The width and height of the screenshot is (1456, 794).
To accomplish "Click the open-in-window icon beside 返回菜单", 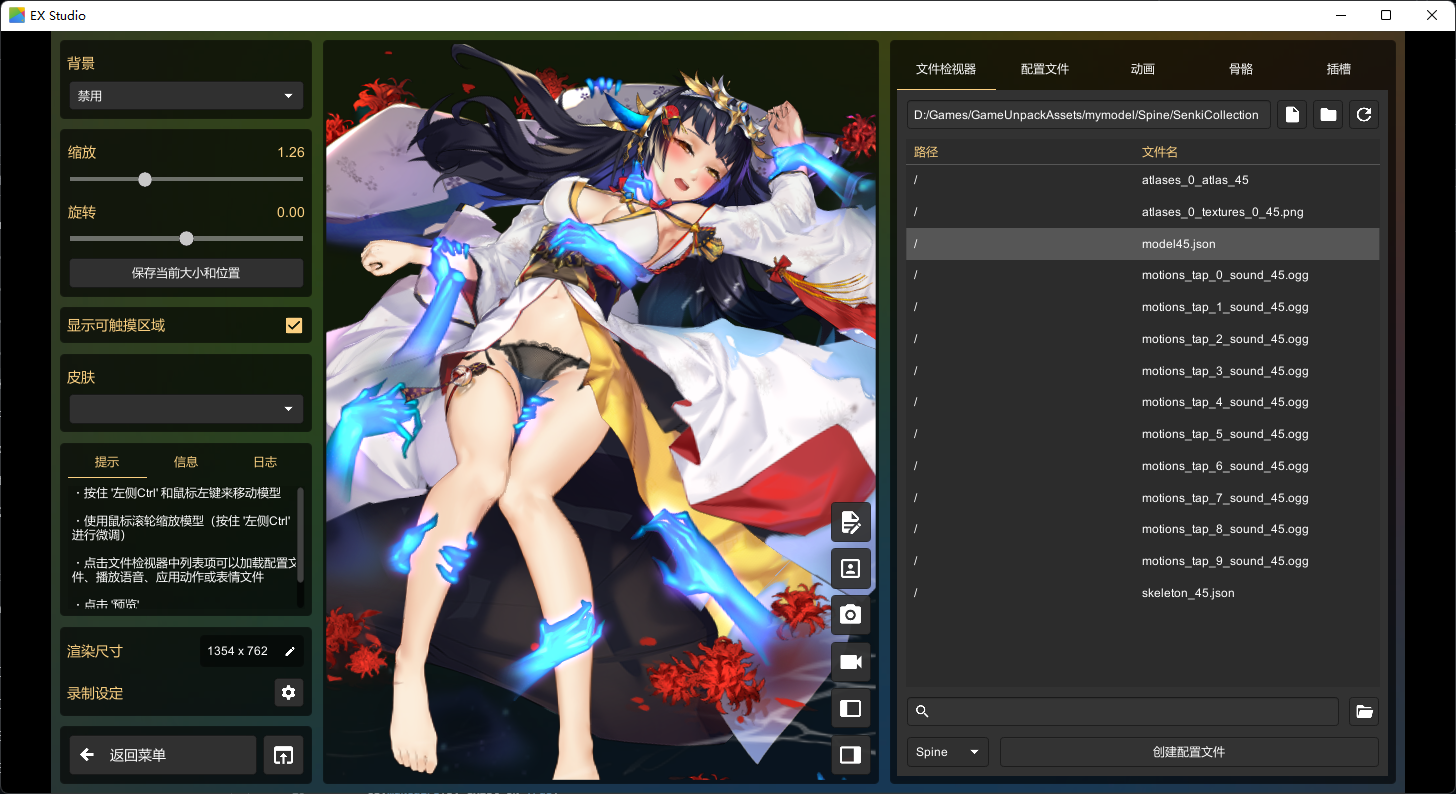I will [x=283, y=755].
